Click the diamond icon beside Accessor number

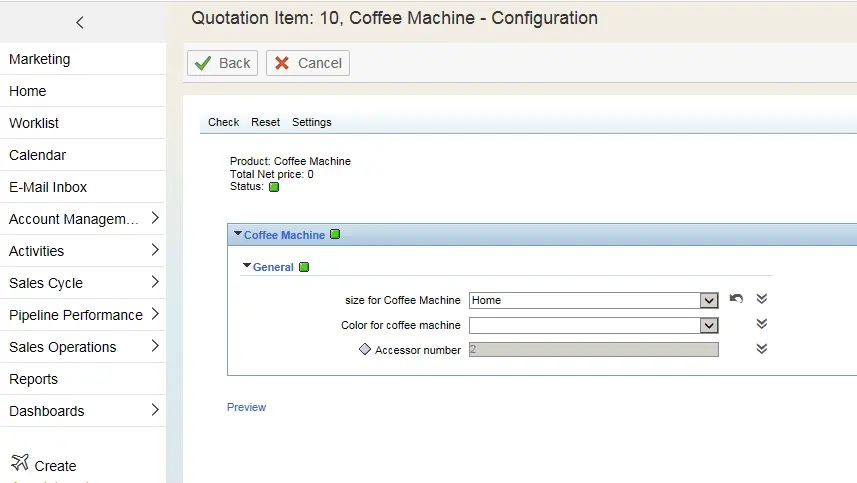pyautogui.click(x=365, y=350)
